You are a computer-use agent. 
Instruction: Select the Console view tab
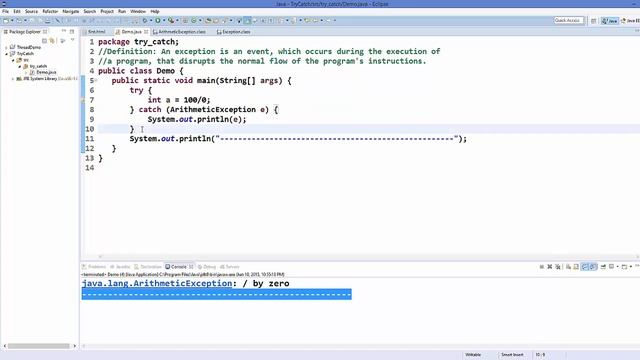[x=179, y=267]
